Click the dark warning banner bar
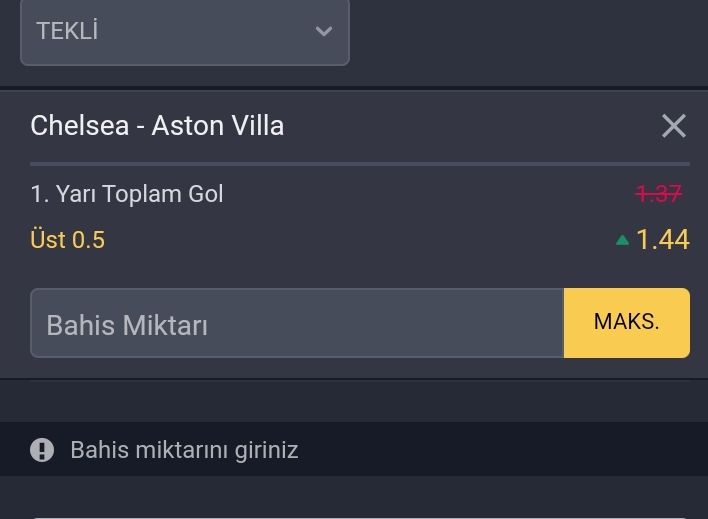 click(x=354, y=449)
